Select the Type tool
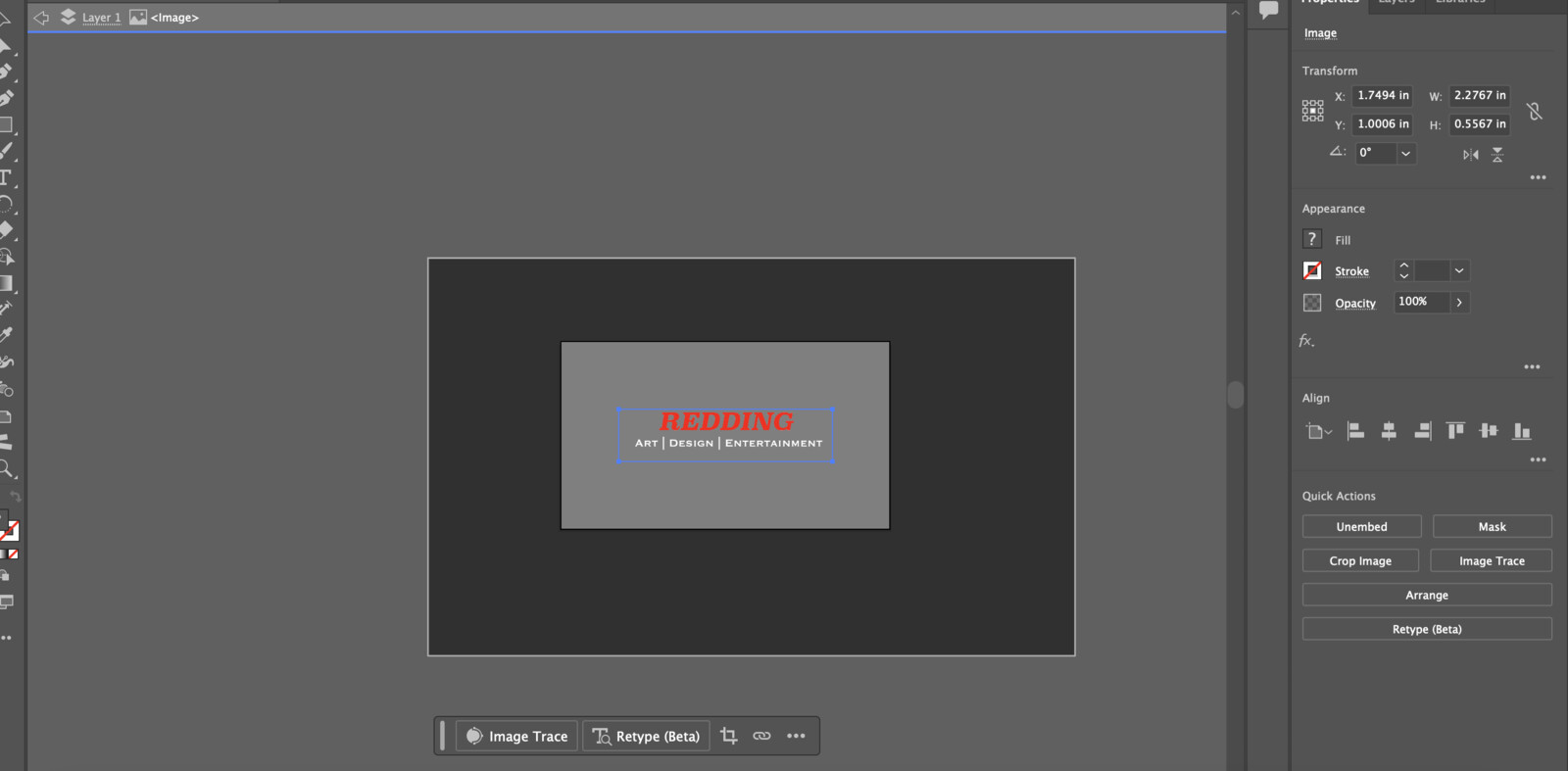This screenshot has height=771, width=1568. coord(5,177)
